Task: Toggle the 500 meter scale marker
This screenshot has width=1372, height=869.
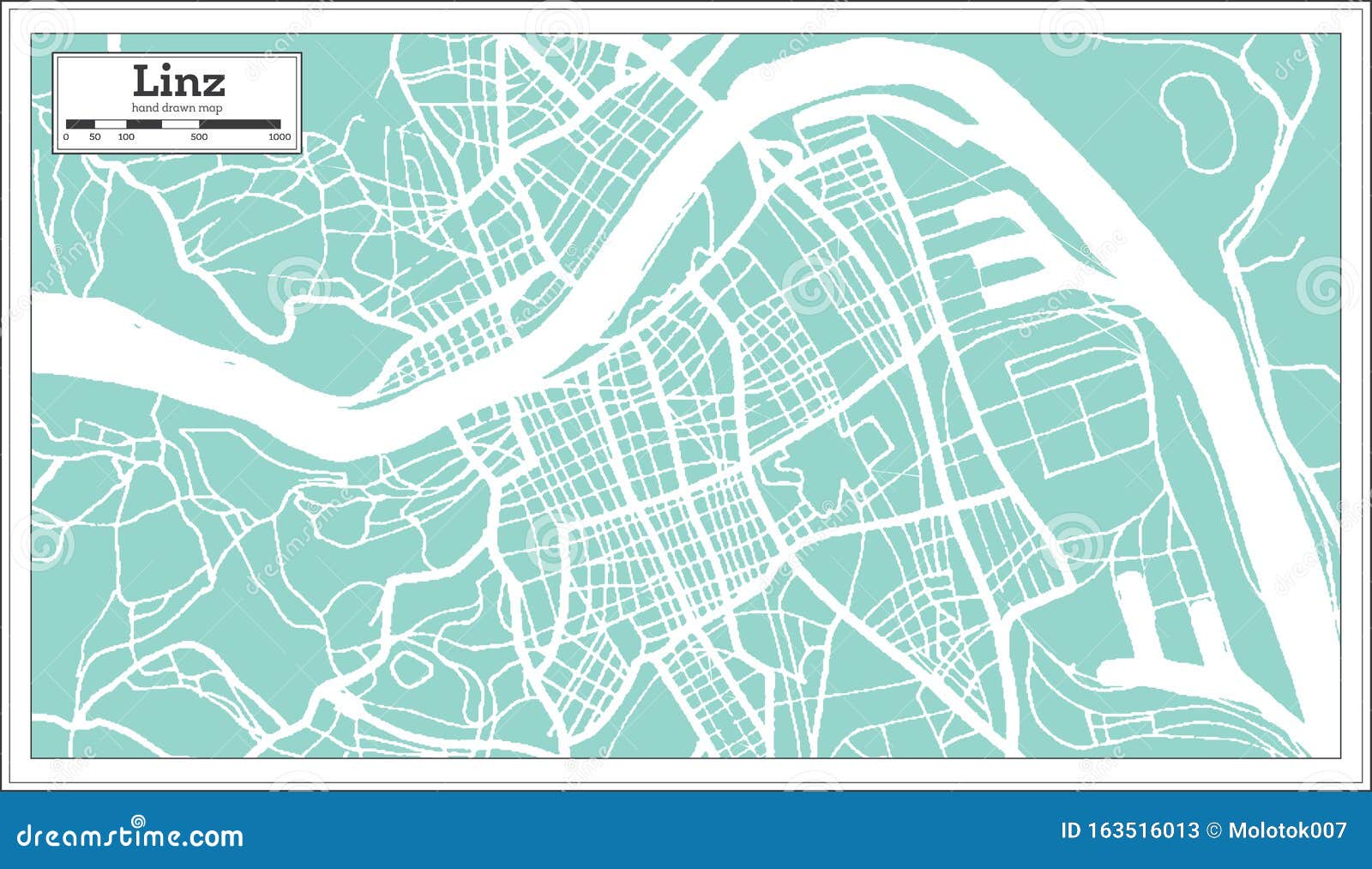Action: [200, 136]
